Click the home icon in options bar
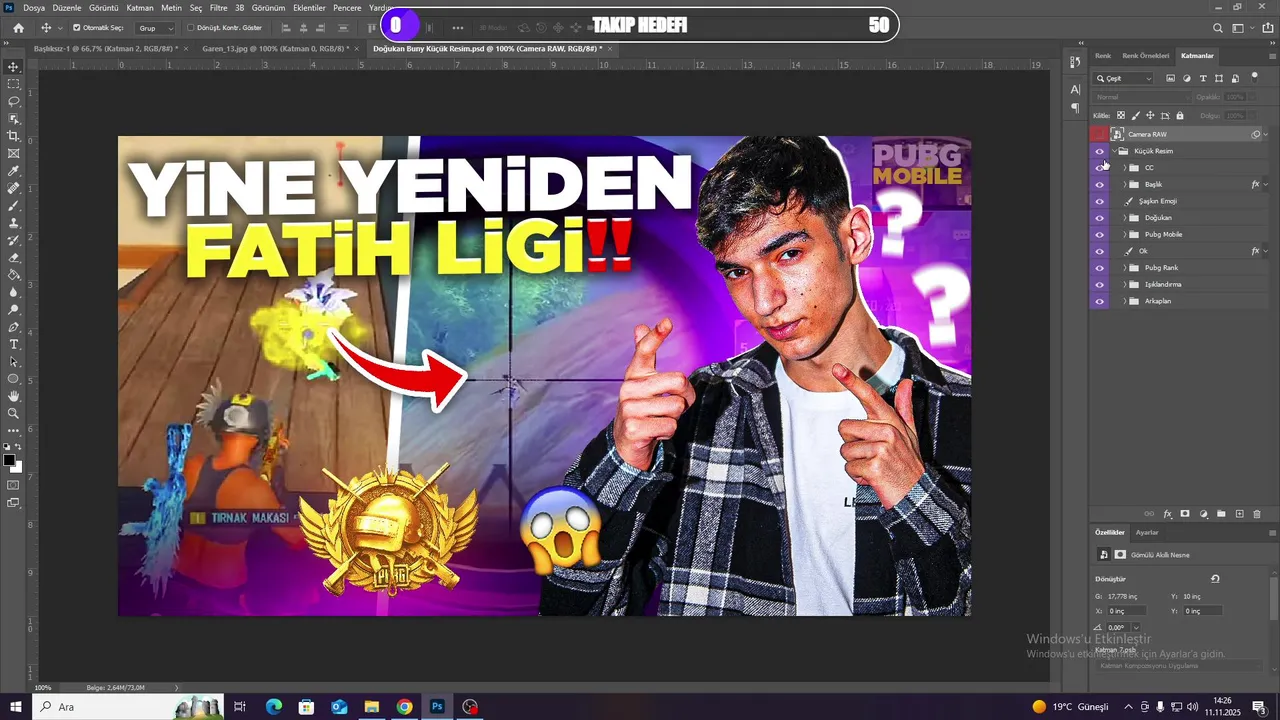The image size is (1280, 720). click(x=18, y=28)
